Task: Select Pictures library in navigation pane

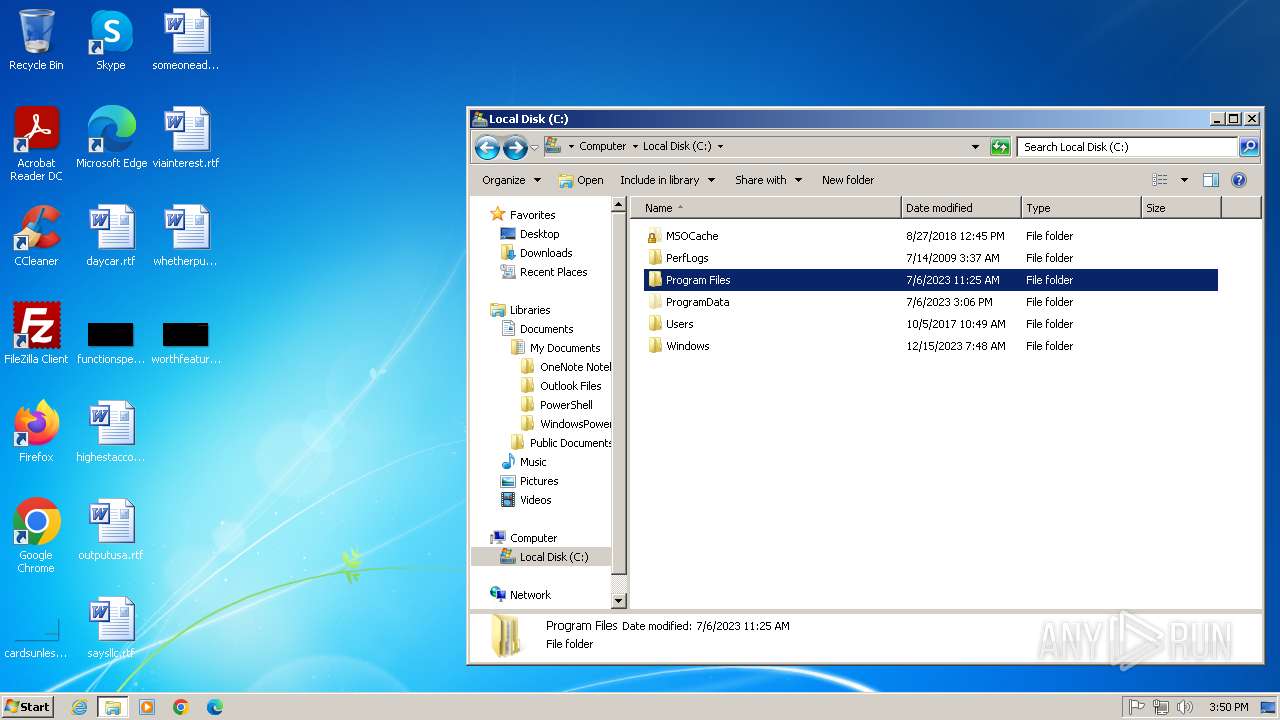Action: pos(530,481)
